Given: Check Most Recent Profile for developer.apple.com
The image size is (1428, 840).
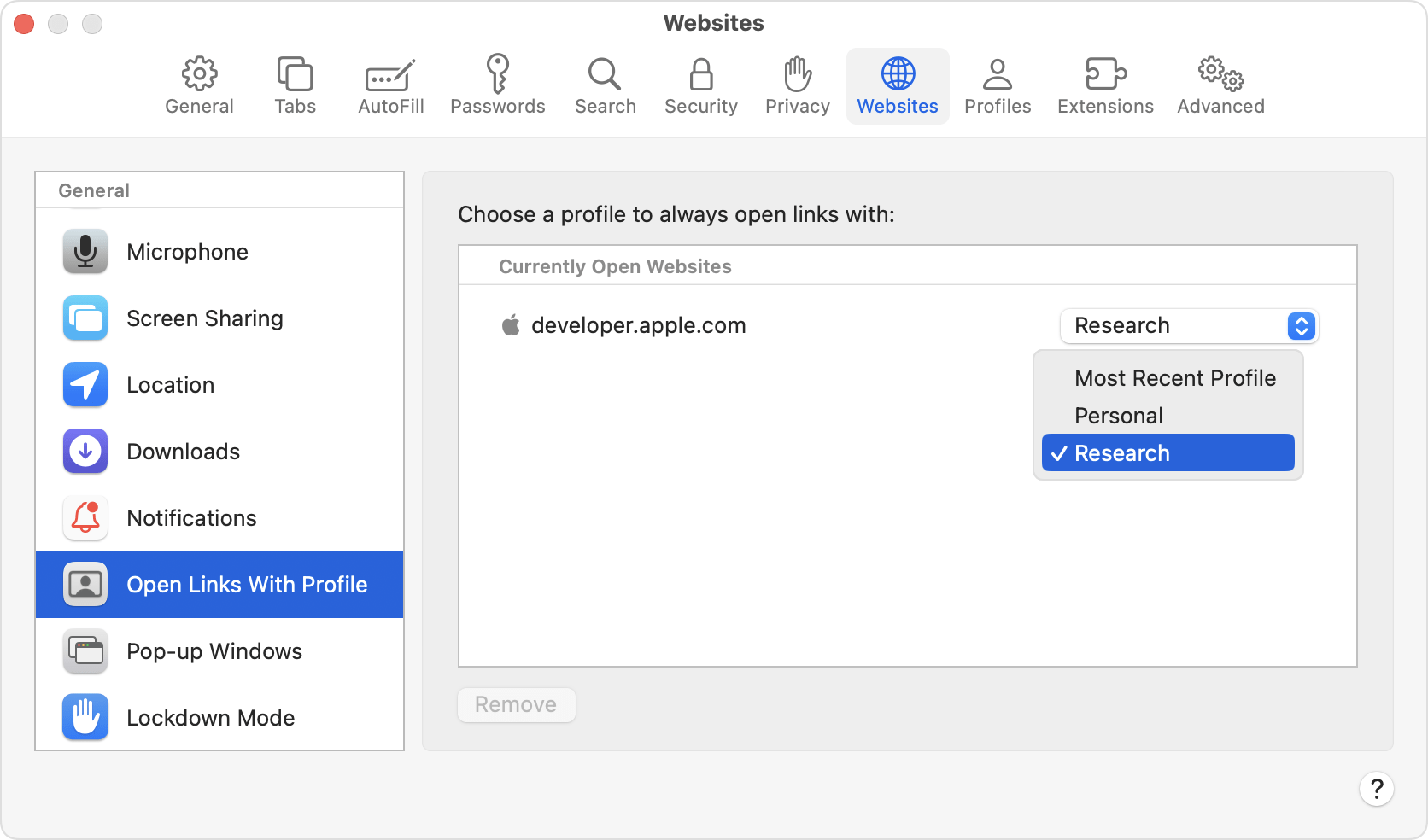Looking at the screenshot, I should pos(1174,377).
